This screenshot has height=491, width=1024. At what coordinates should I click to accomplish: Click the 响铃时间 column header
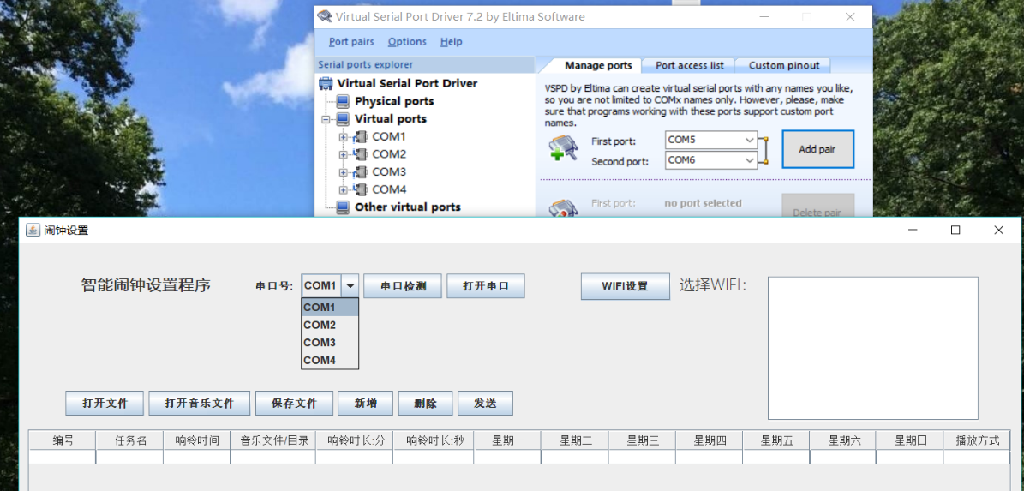click(197, 441)
